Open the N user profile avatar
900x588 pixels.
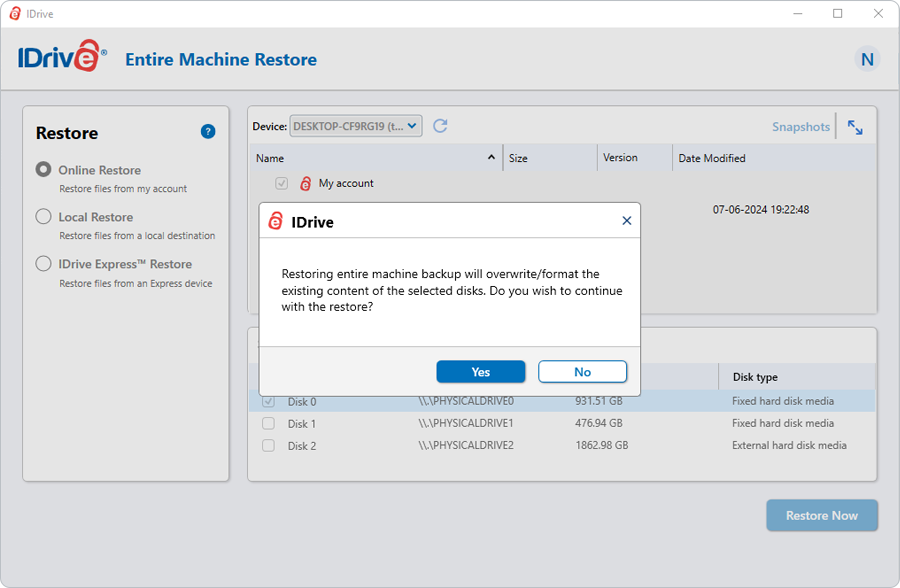pyautogui.click(x=867, y=59)
